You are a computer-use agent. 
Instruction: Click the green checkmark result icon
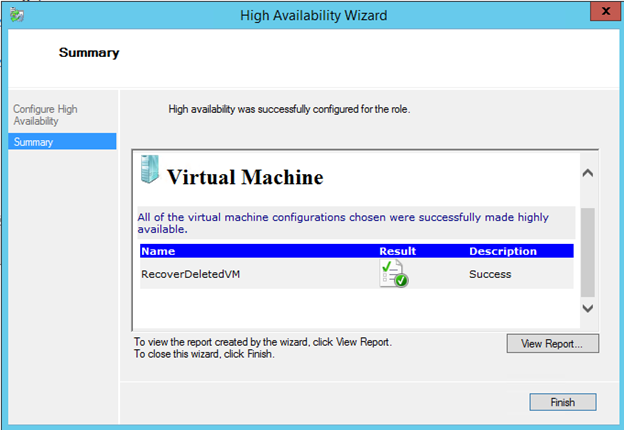click(393, 275)
